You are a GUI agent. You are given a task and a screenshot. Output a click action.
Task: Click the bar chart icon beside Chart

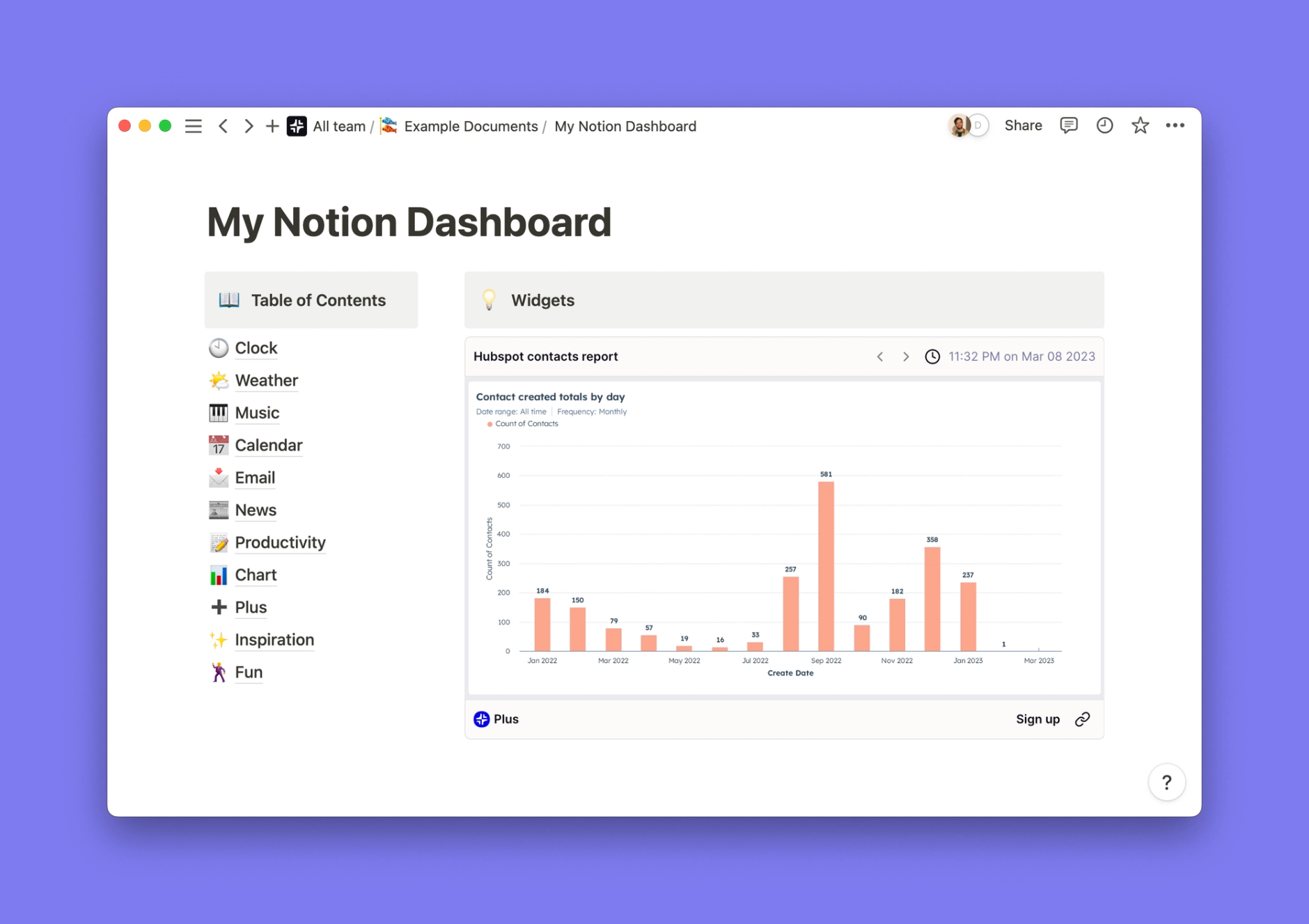[x=219, y=574]
